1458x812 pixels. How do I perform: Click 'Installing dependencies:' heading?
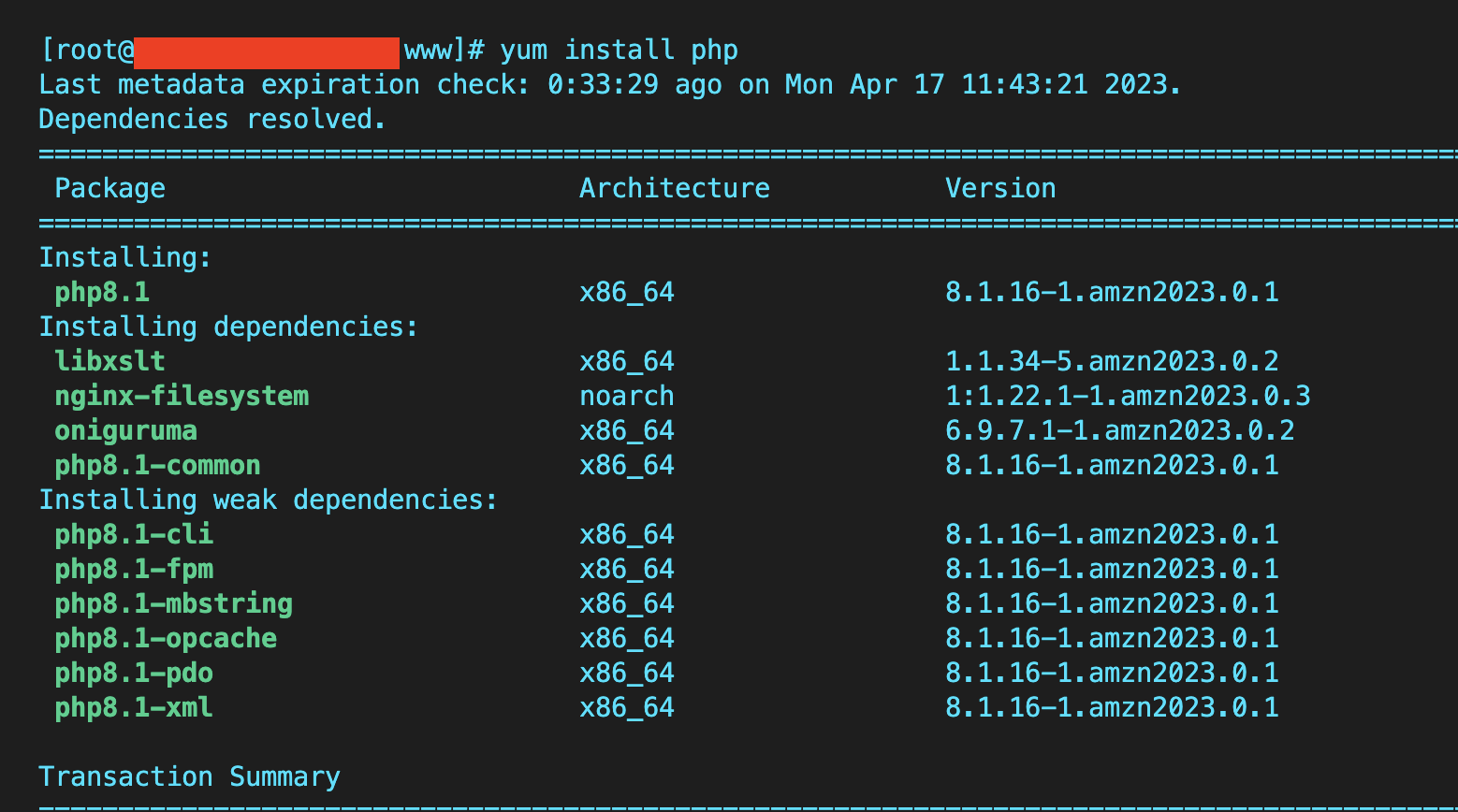click(228, 326)
